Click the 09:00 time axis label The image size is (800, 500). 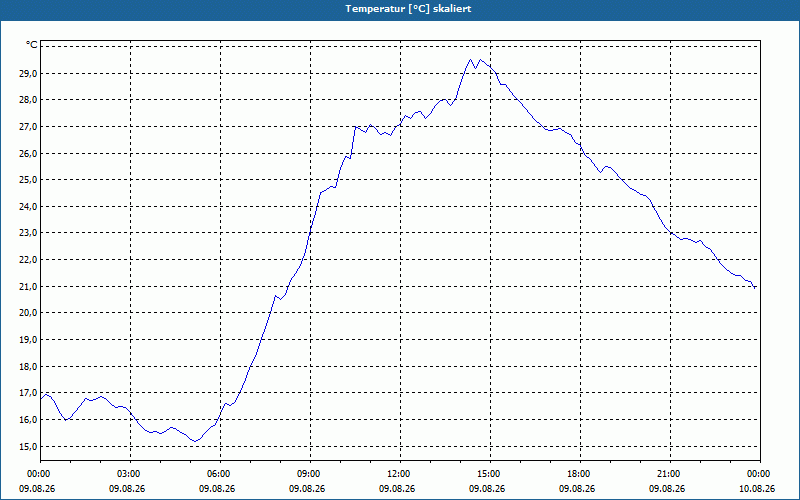pos(310,474)
